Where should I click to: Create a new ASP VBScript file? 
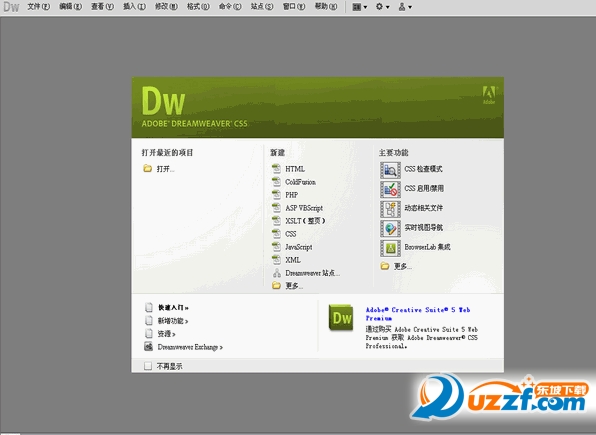[304, 208]
